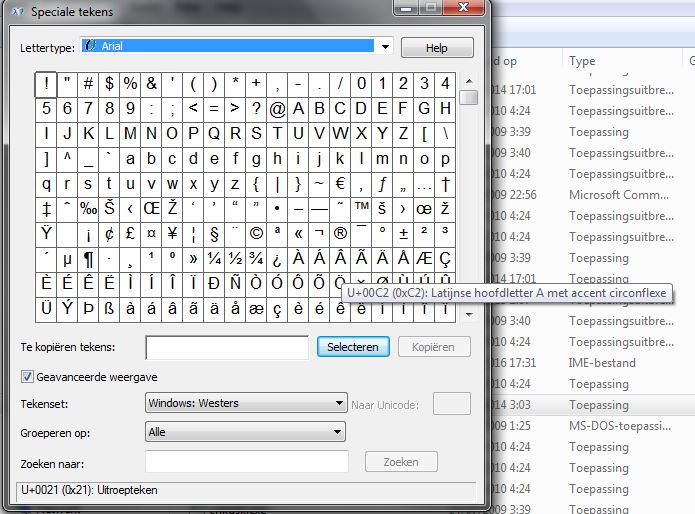Click the Te kopiëren tekens field
The image size is (695, 514).
[x=227, y=347]
